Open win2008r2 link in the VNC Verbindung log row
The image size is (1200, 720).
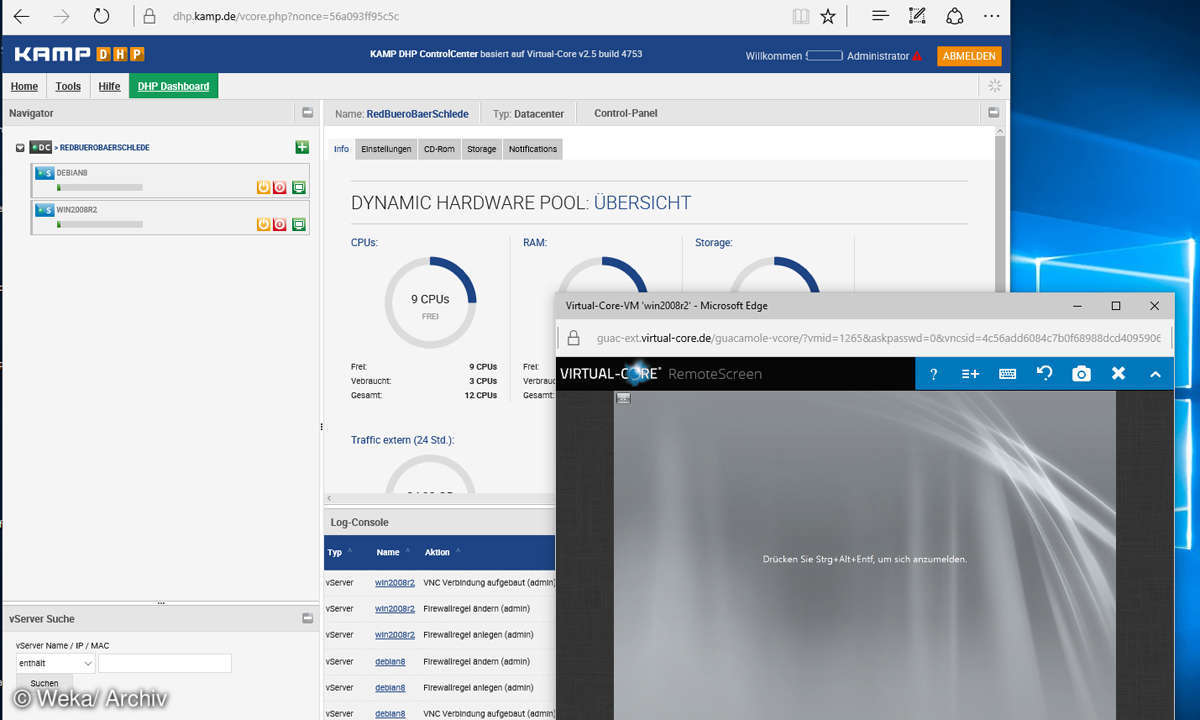[x=394, y=582]
